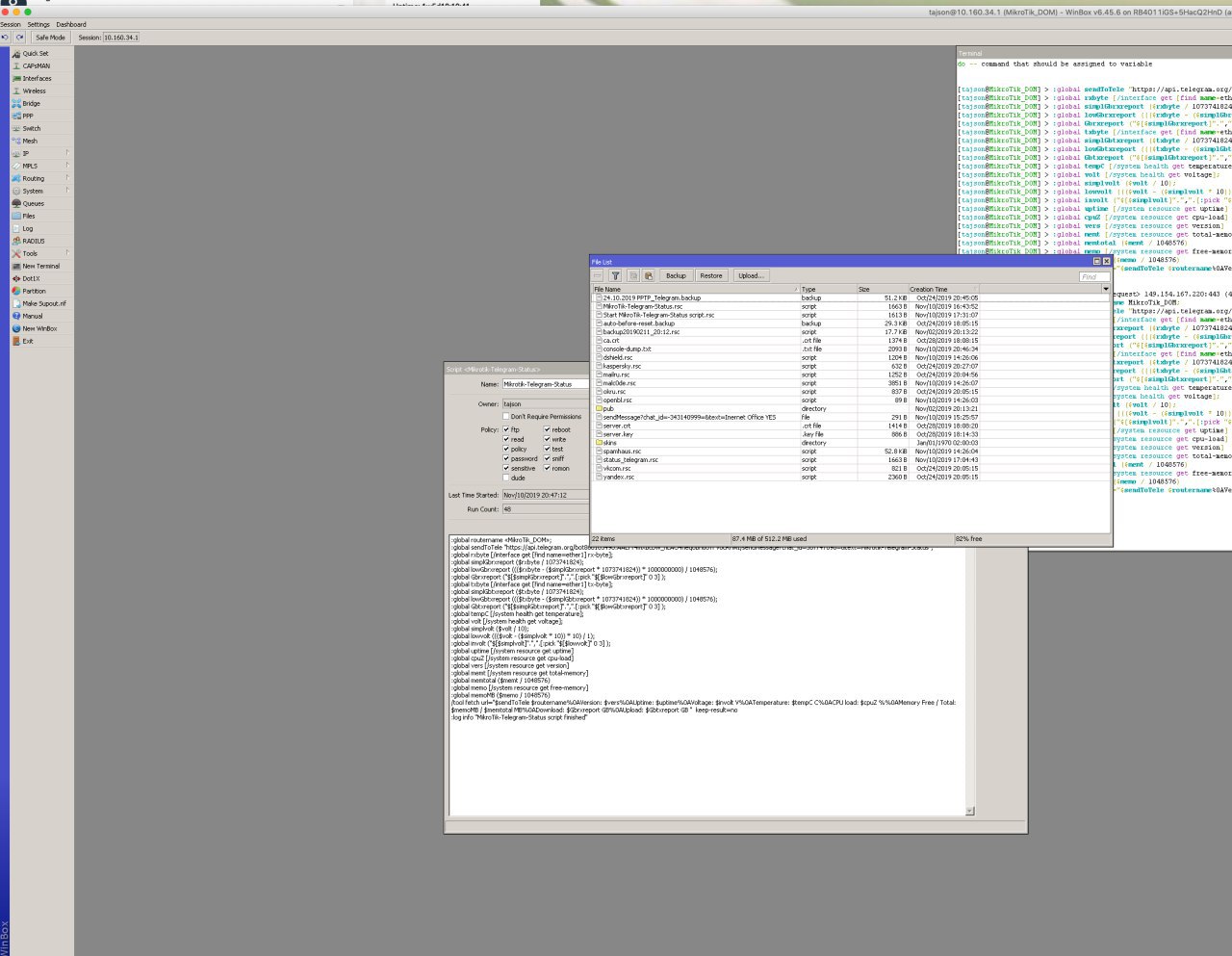This screenshot has height=956, width=1232.
Task: Open Quick Set in the sidebar
Action: point(36,54)
